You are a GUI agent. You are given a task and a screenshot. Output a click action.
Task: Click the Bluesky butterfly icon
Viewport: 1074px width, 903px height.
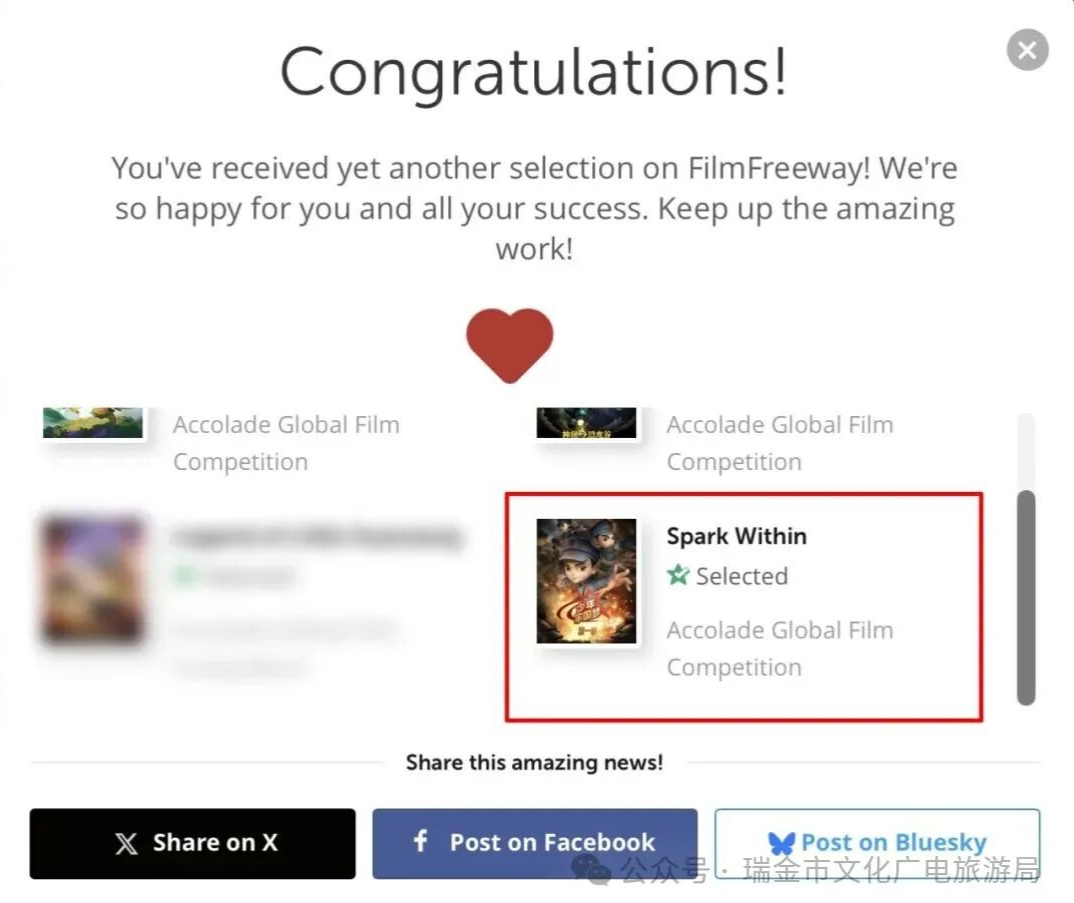pos(781,843)
